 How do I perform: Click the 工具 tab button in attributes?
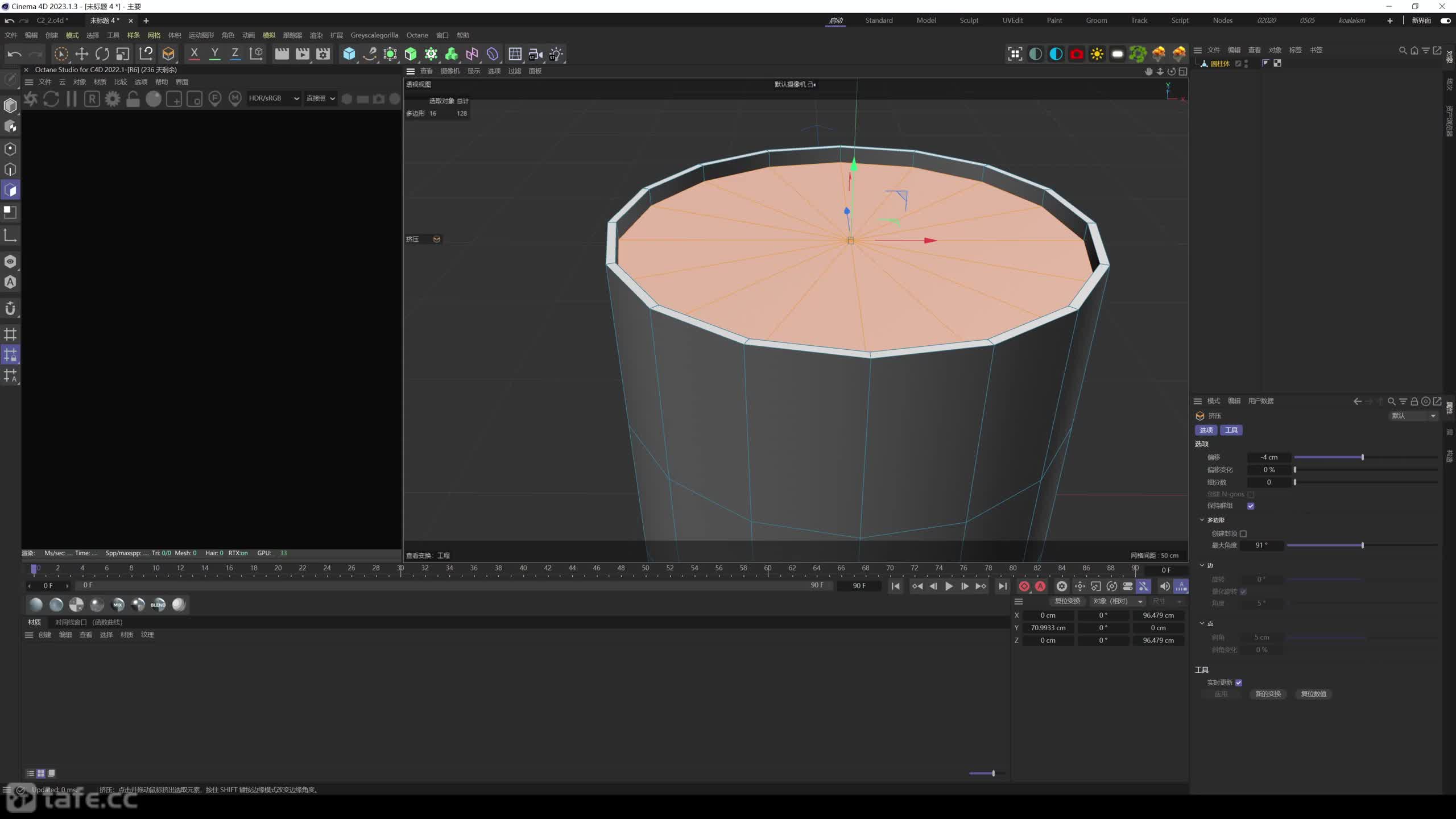(1231, 430)
